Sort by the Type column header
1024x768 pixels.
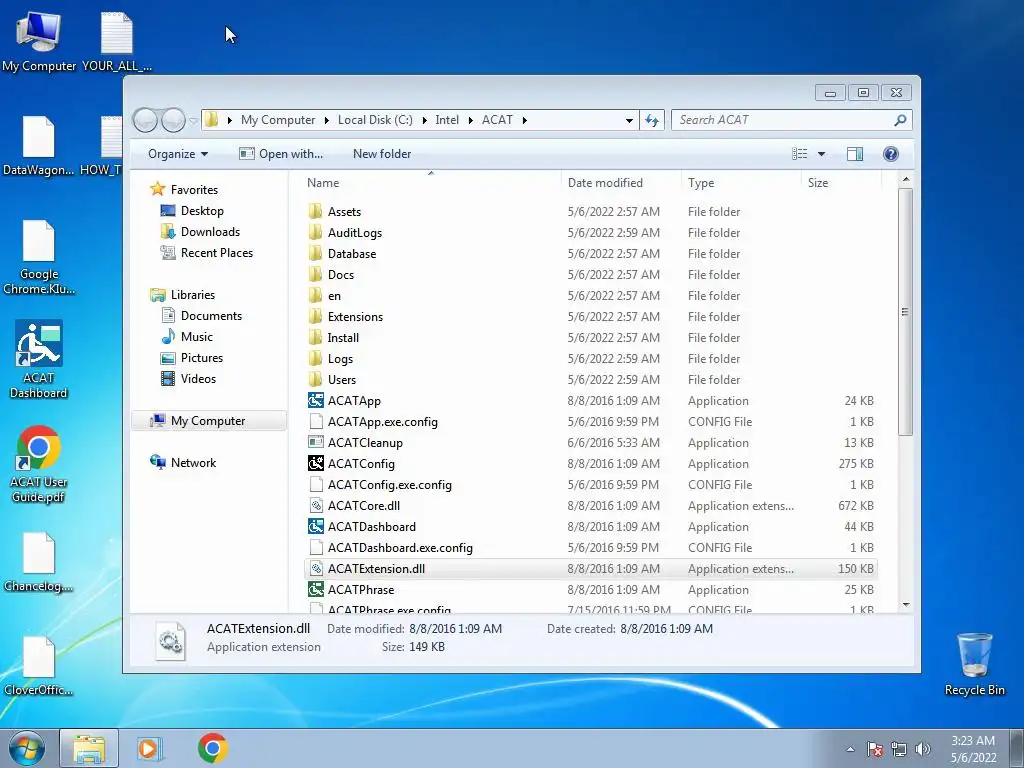(x=741, y=183)
